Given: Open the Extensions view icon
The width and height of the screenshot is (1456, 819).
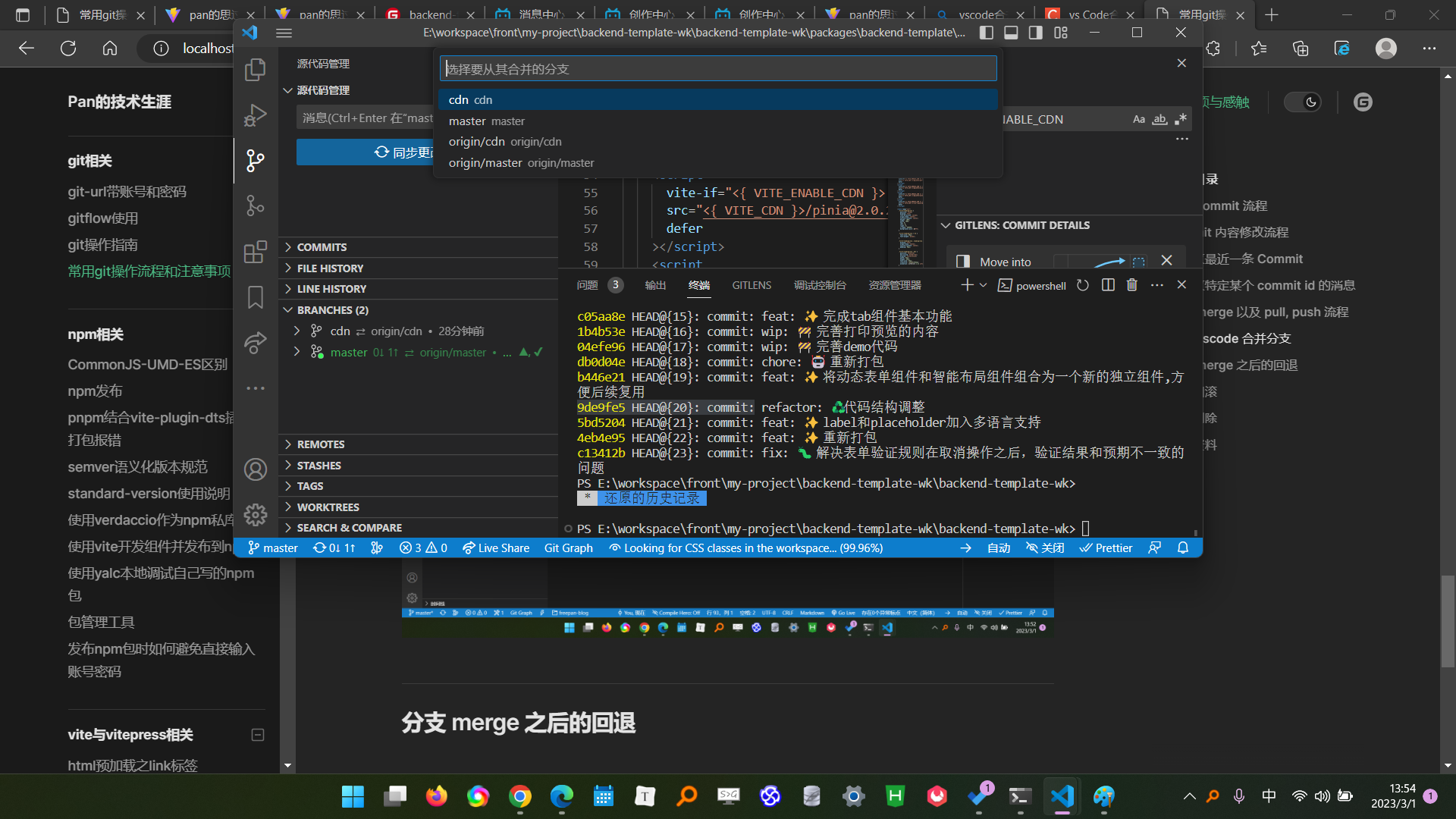Looking at the screenshot, I should point(256,251).
